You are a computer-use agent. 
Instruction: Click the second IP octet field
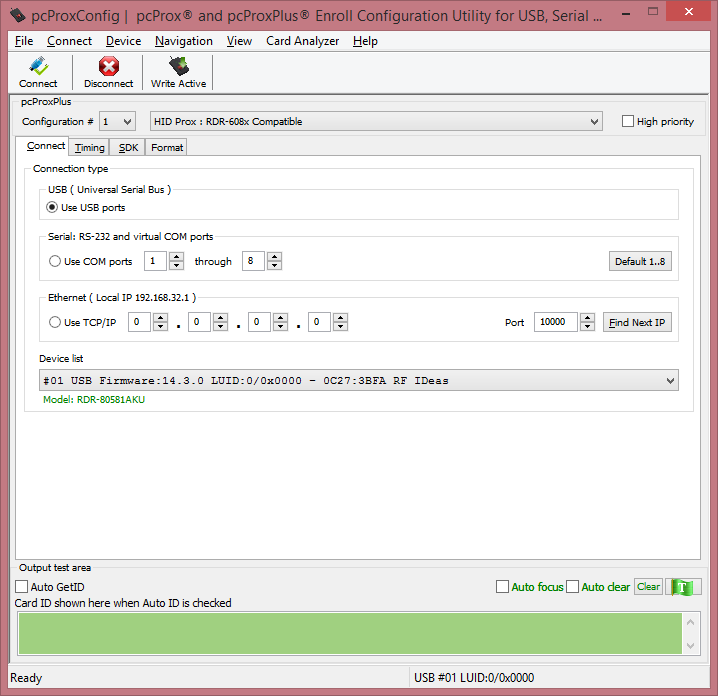(199, 322)
